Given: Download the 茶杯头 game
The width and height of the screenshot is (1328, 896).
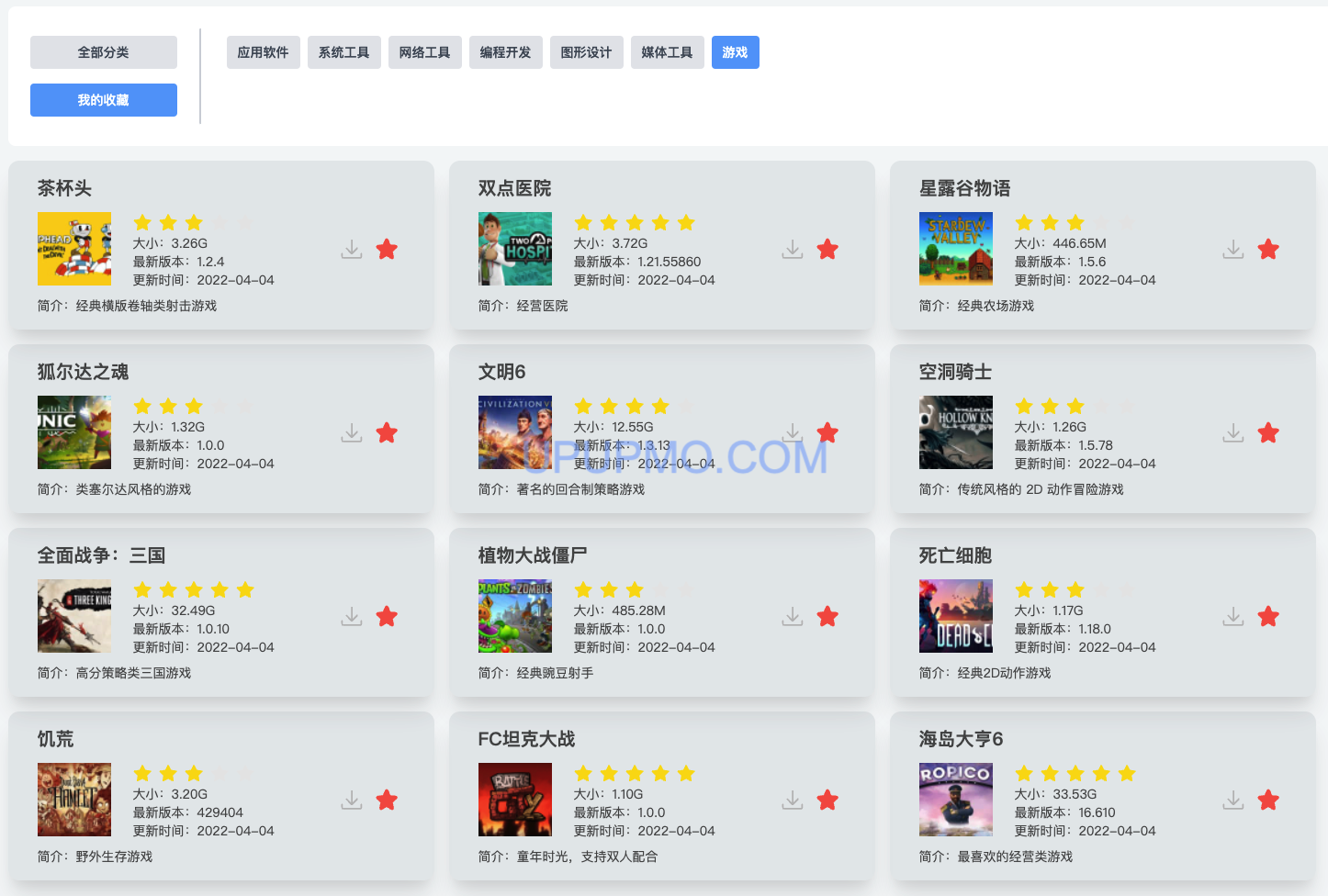Looking at the screenshot, I should 352,249.
